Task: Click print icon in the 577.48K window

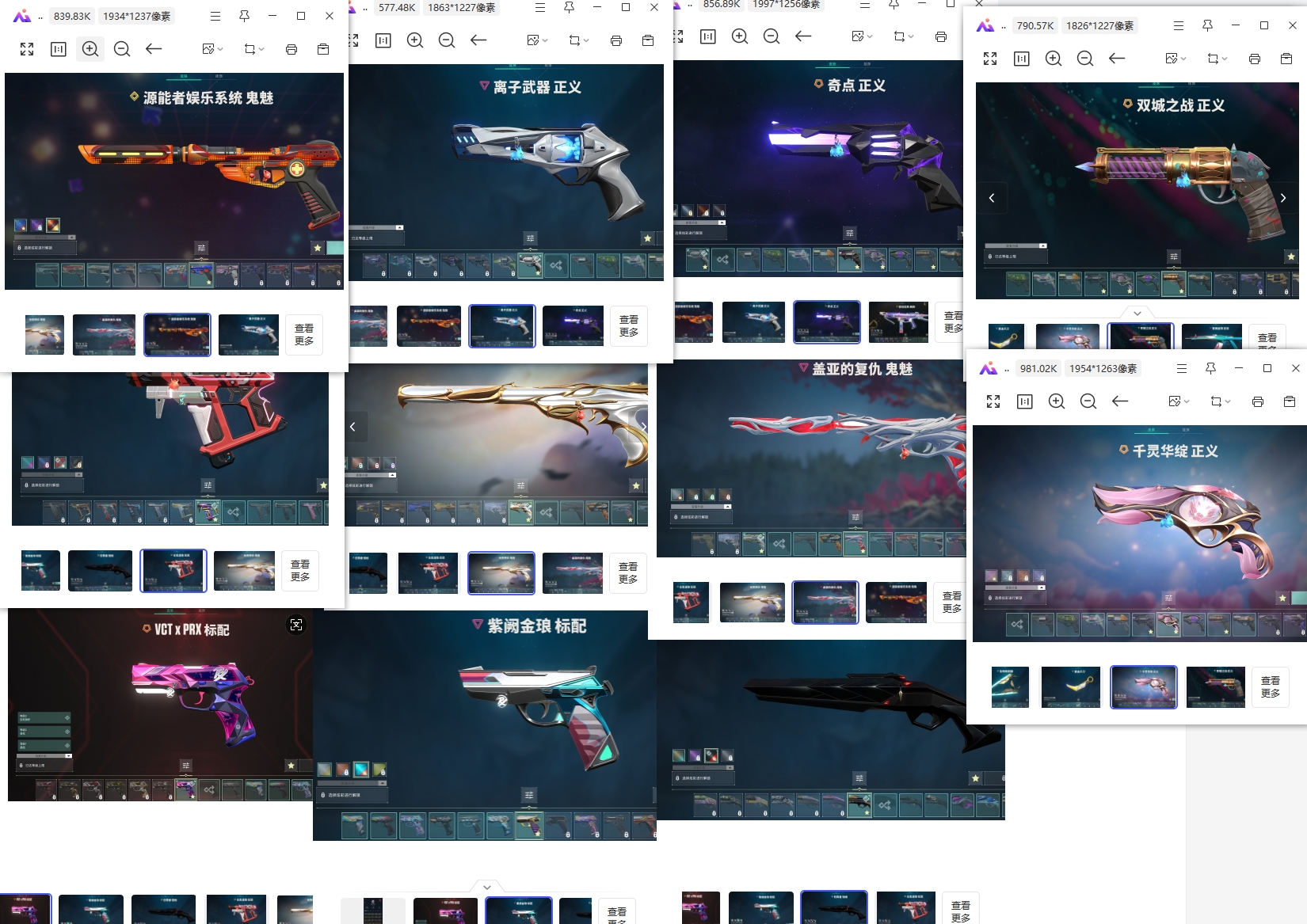Action: [x=616, y=40]
